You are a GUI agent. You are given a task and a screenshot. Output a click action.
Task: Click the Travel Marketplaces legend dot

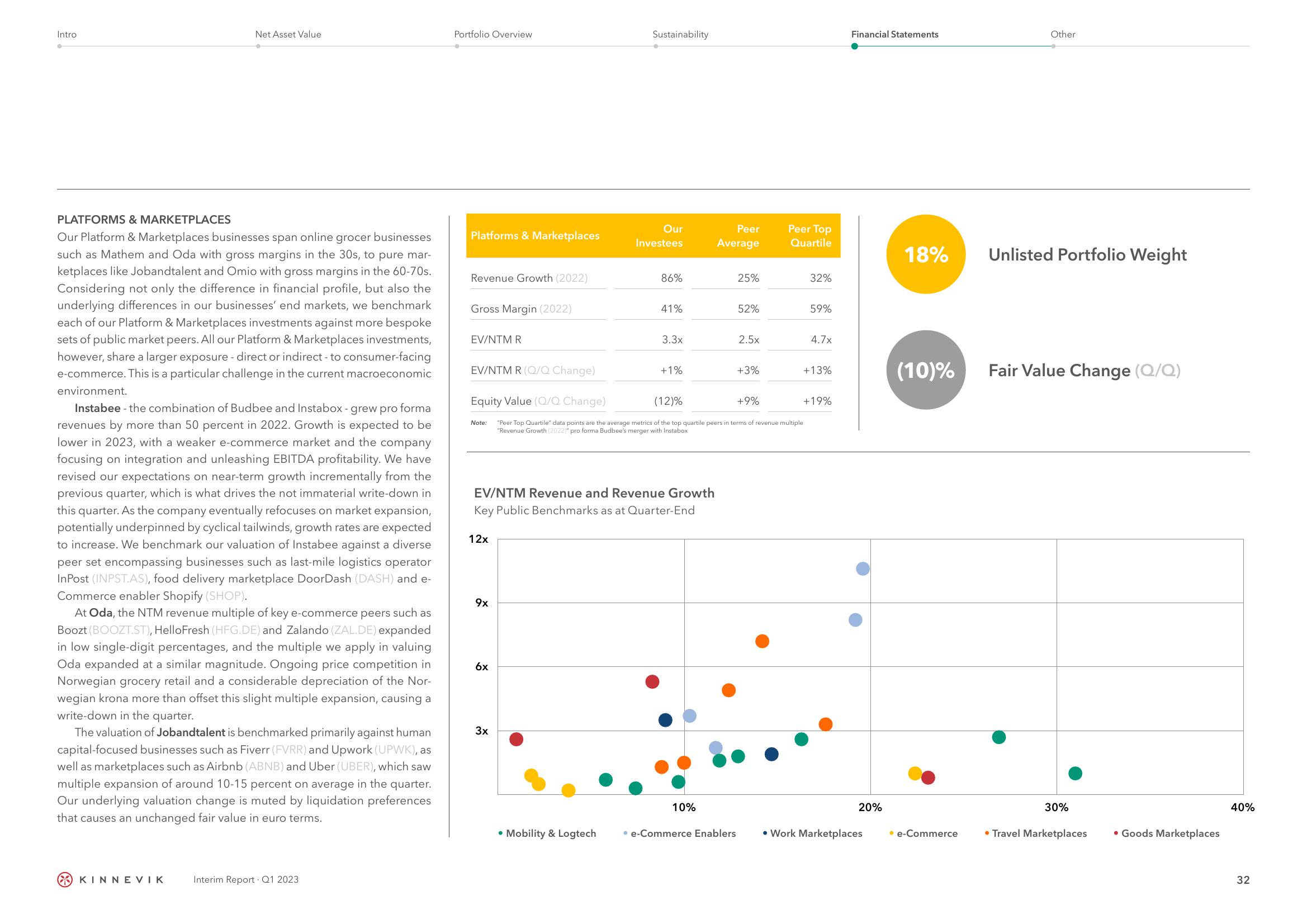point(987,833)
